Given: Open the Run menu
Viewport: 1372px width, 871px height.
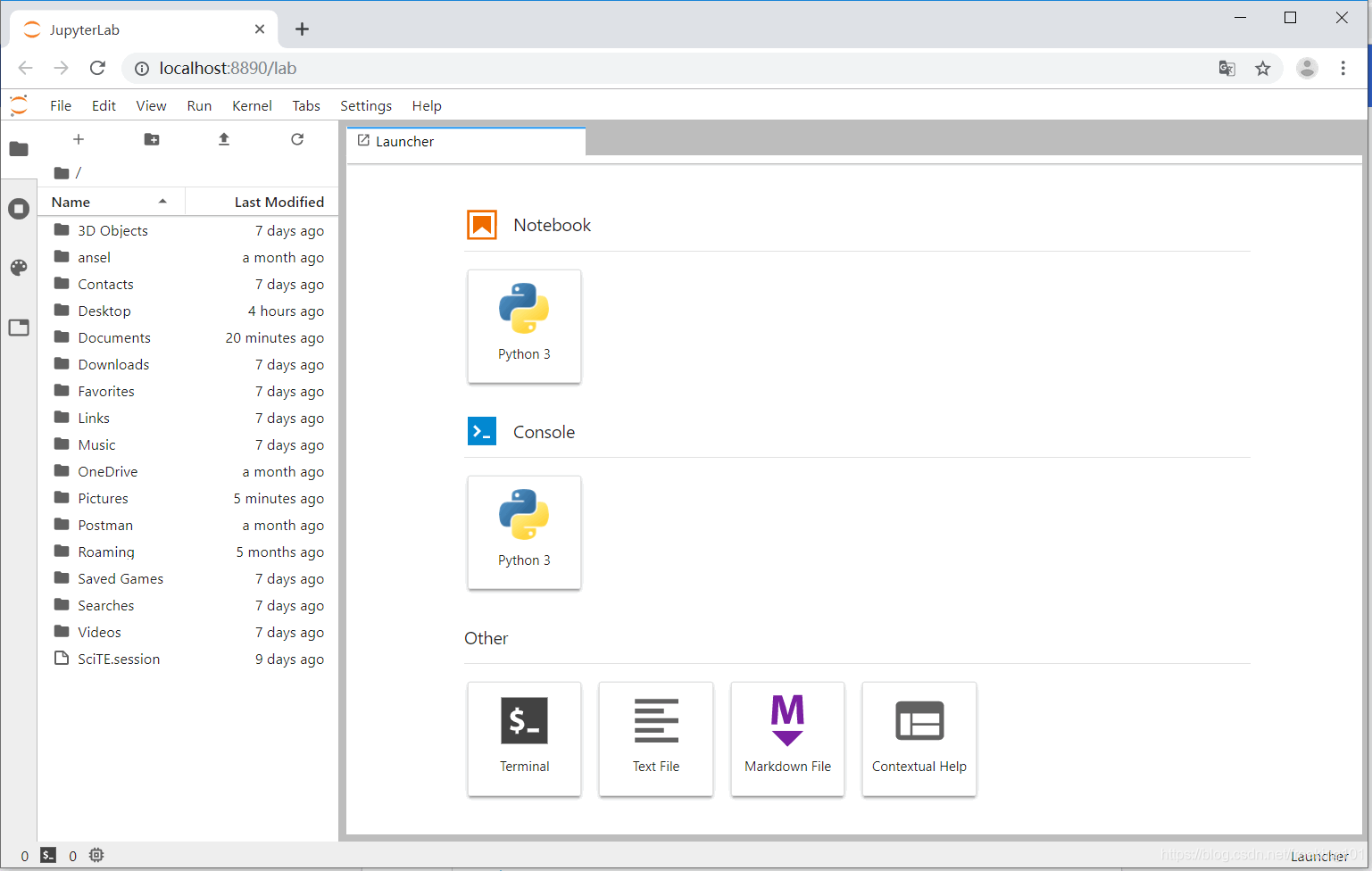Looking at the screenshot, I should pyautogui.click(x=199, y=105).
